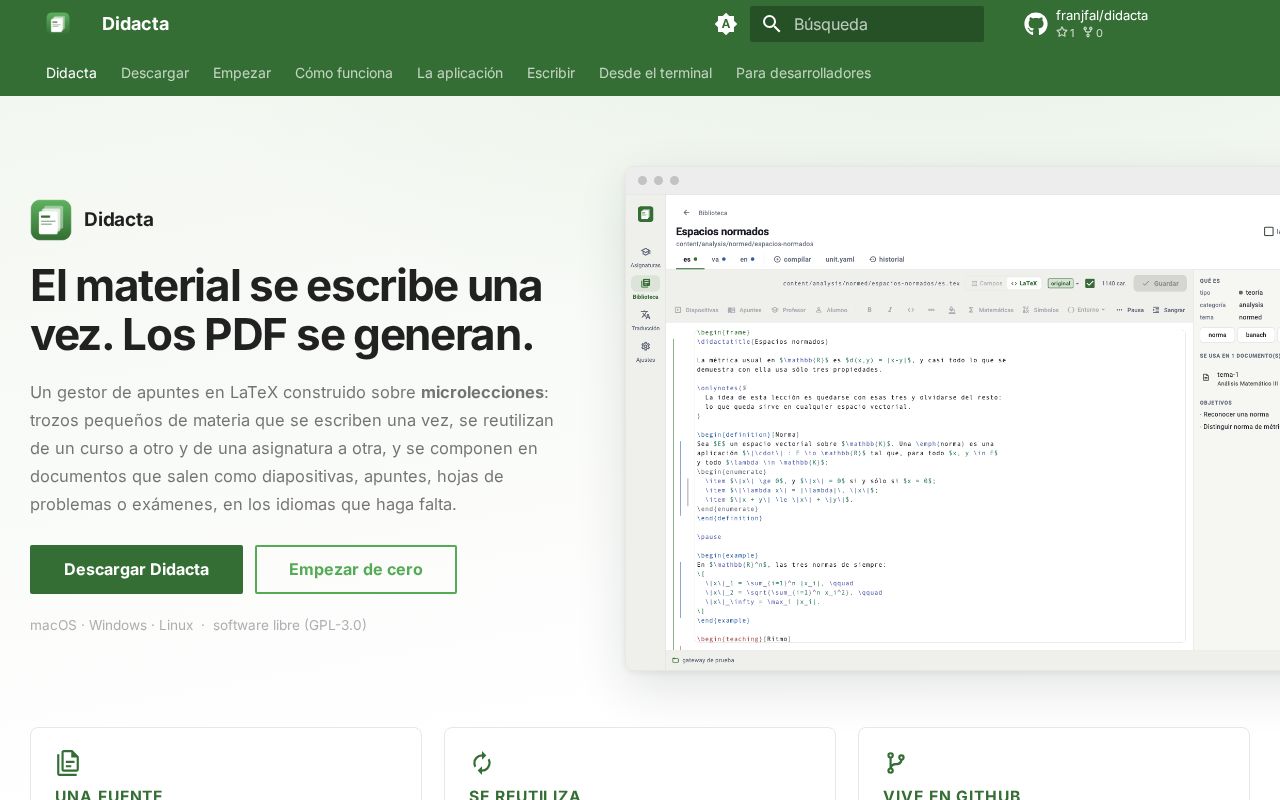Image resolution: width=1280 pixels, height=800 pixels.
Task: Toggle the automatic color theme icon
Action: [726, 24]
